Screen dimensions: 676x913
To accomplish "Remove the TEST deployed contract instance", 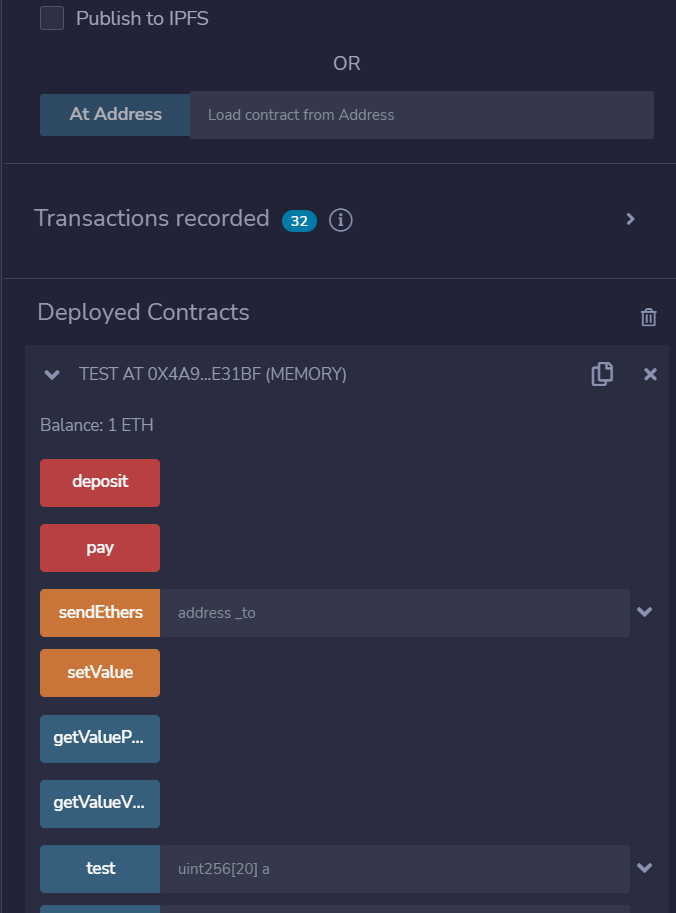I will coord(650,374).
